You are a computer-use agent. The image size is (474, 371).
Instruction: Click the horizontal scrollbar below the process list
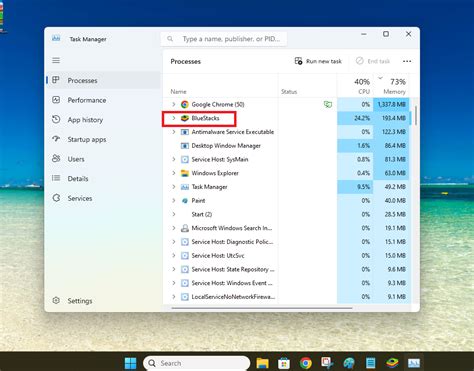point(262,308)
